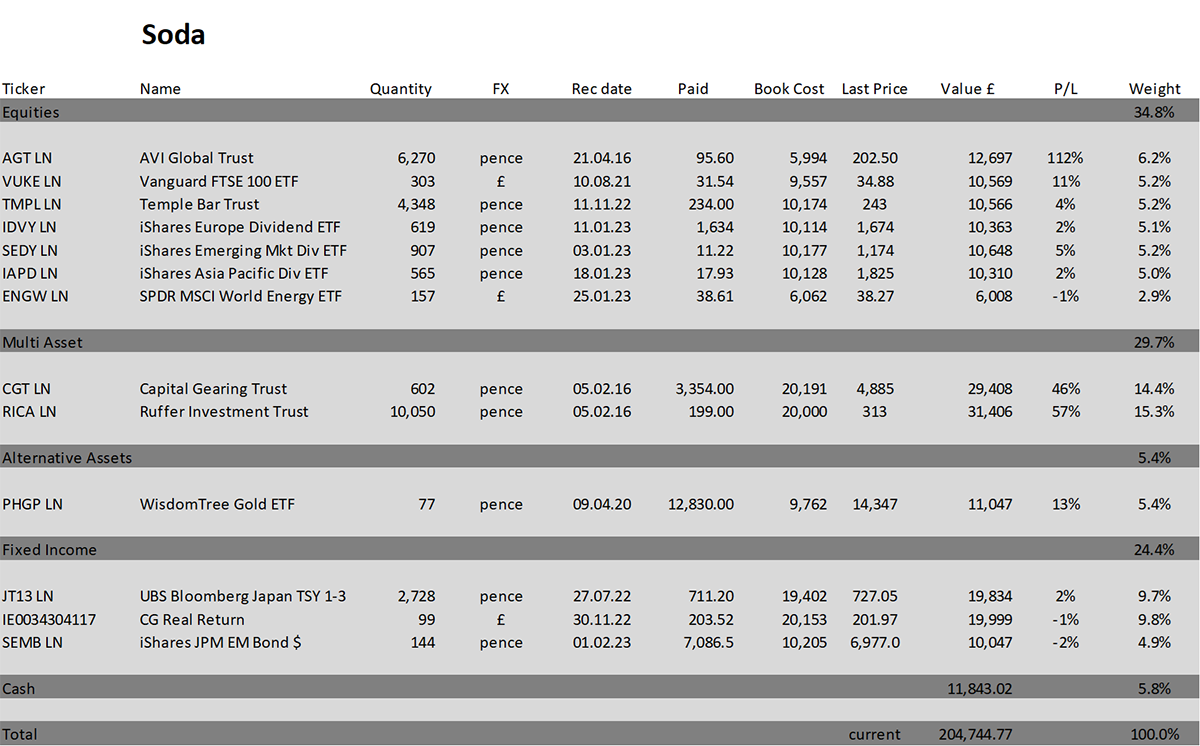Select the Capital Gearing Trust name
This screenshot has width=1200, height=746.
coord(214,389)
